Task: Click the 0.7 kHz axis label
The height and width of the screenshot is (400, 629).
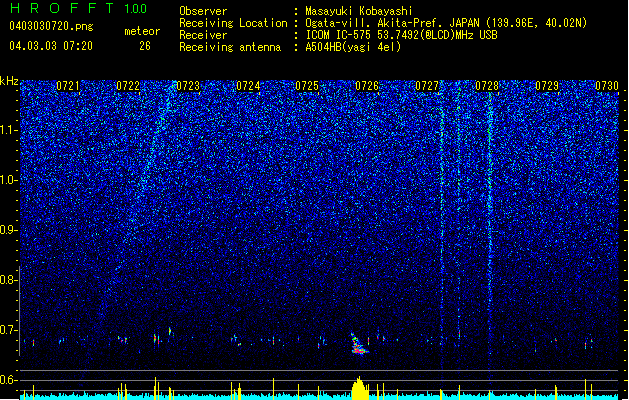Action: [9, 330]
